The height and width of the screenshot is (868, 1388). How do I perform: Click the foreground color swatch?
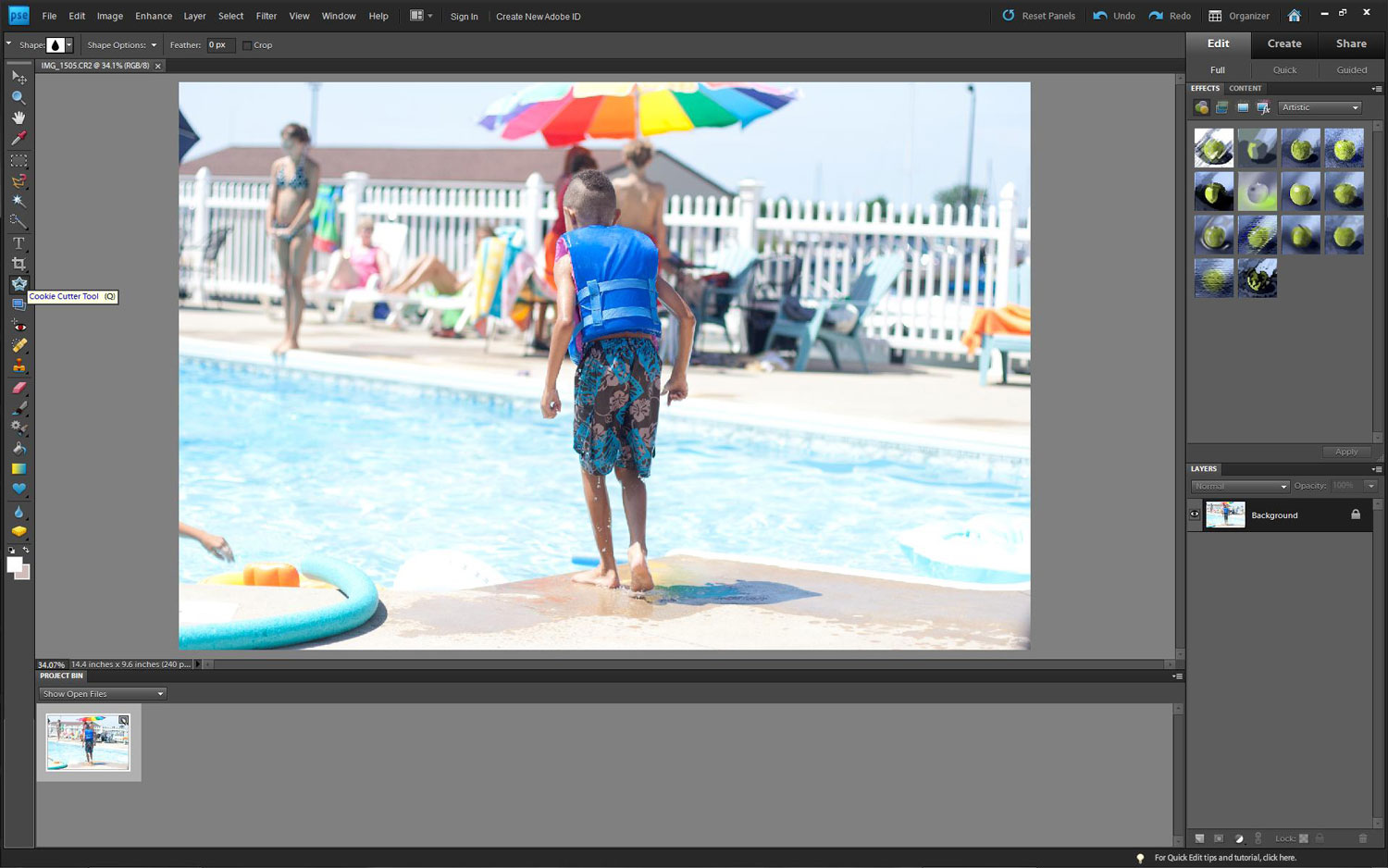[15, 564]
